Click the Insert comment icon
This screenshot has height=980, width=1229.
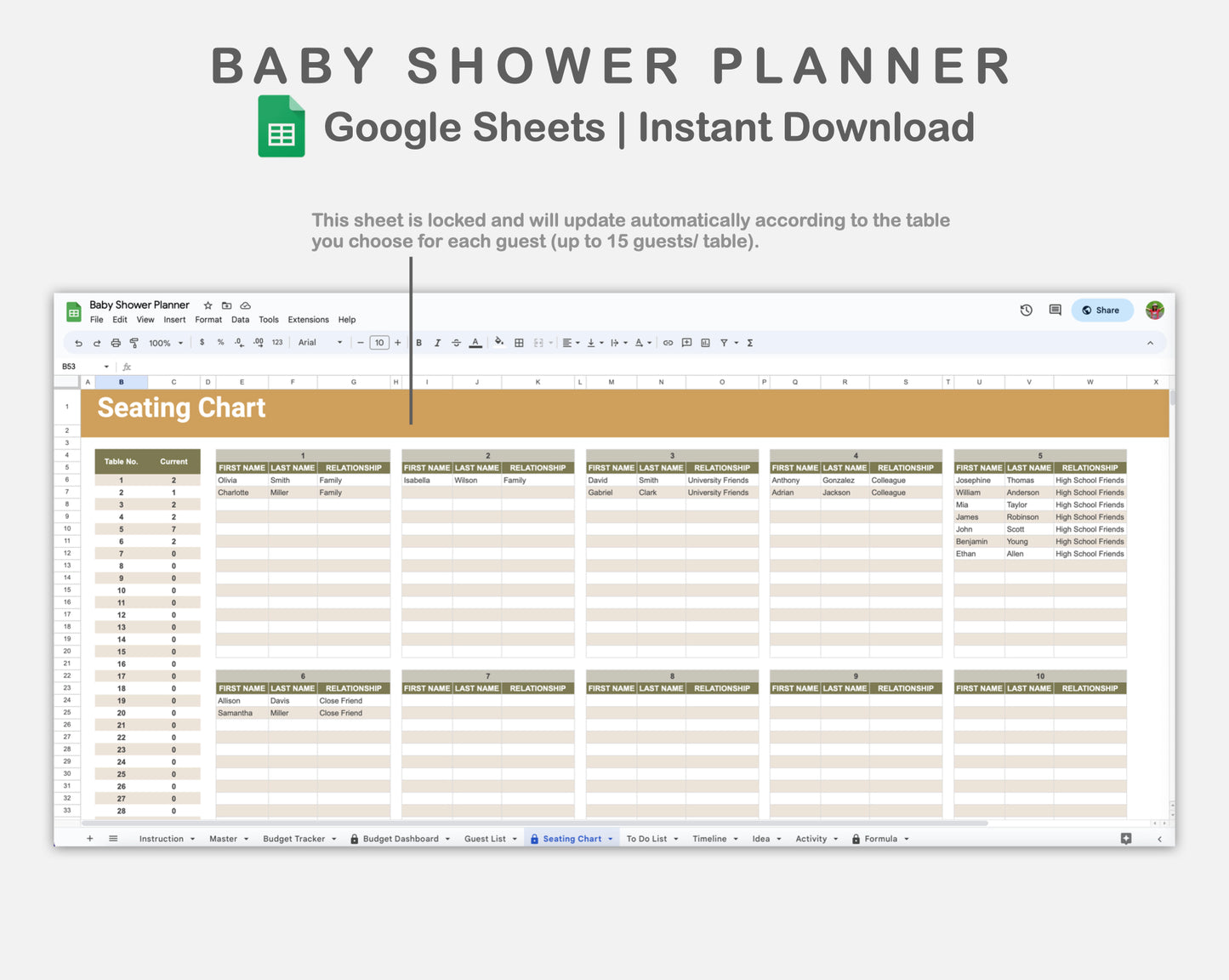pos(686,342)
